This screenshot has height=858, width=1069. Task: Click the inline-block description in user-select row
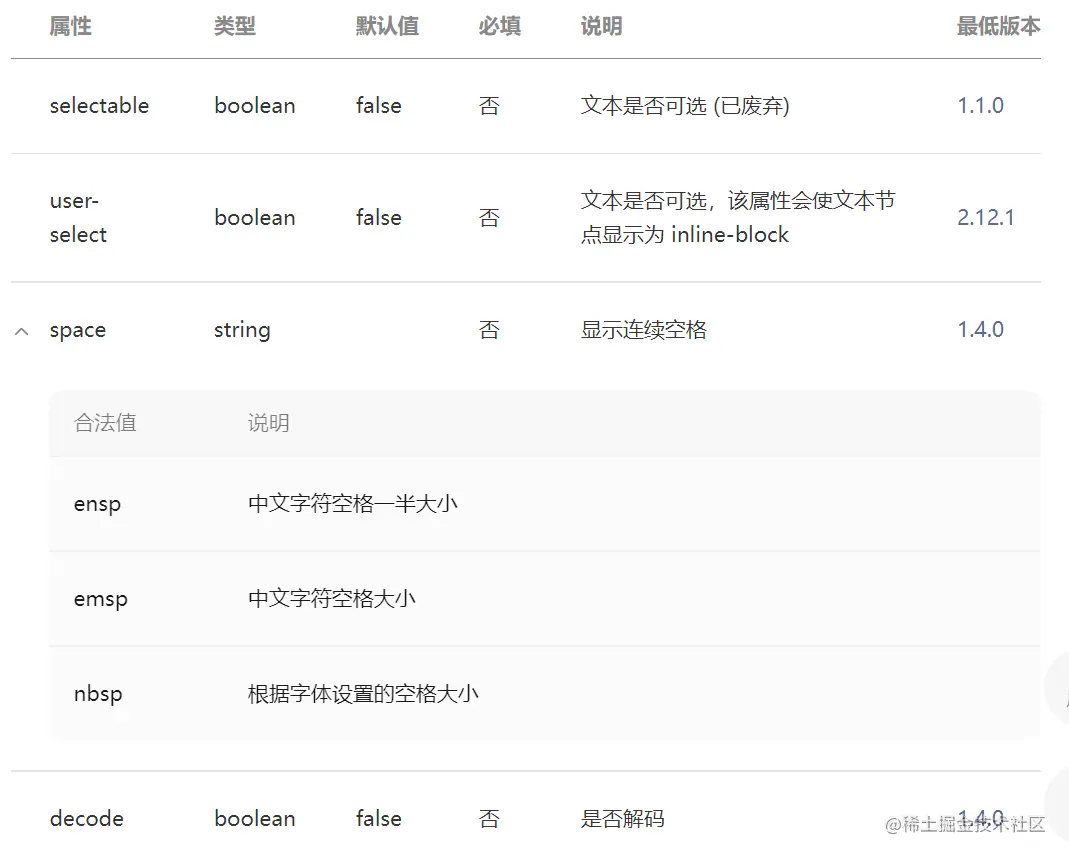738,217
